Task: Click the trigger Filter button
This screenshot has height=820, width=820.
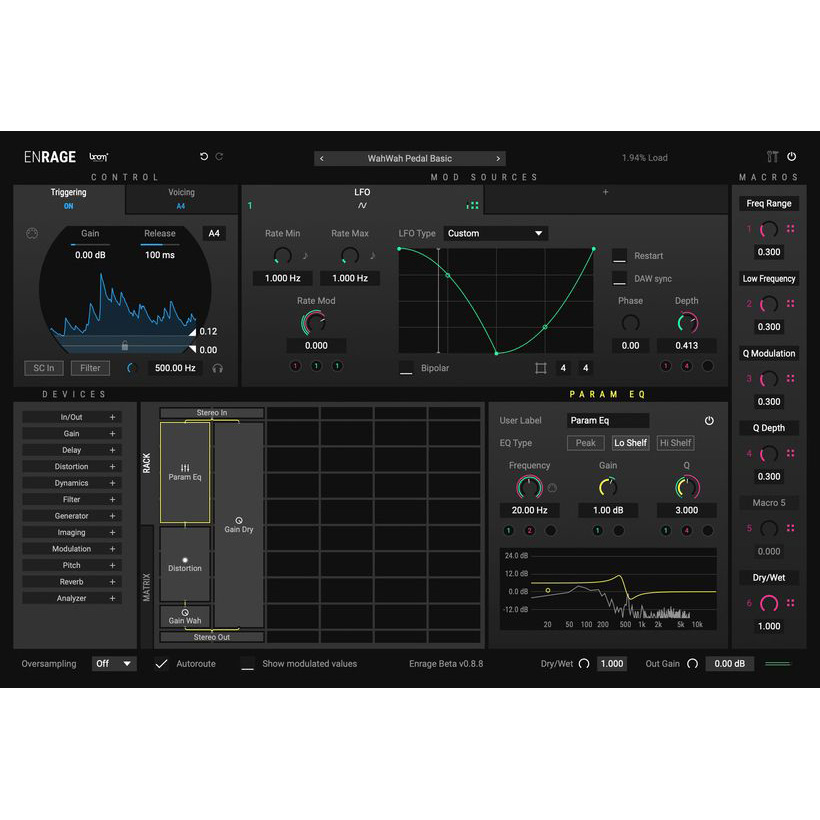Action: [90, 368]
